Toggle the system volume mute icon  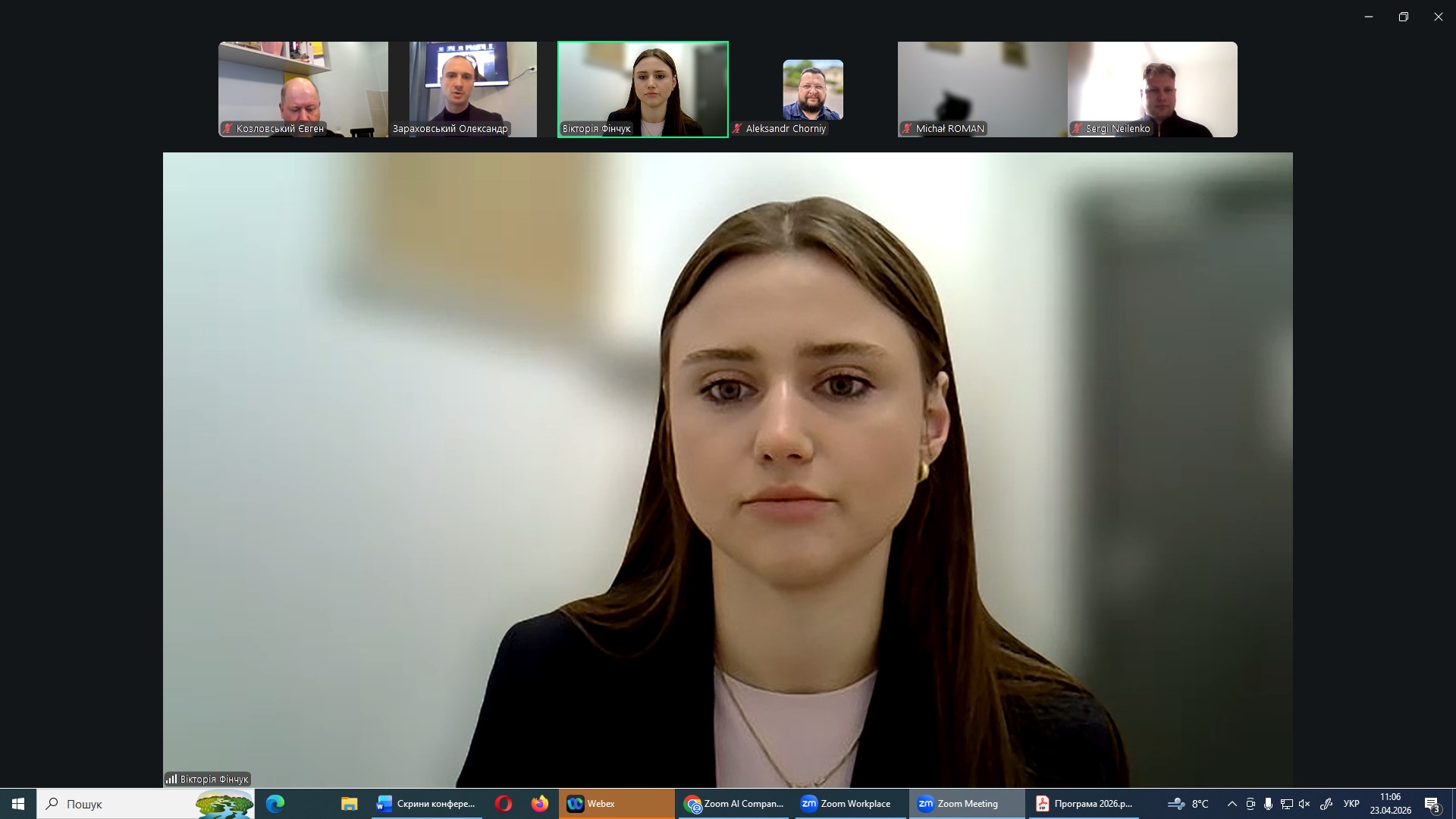coord(1304,804)
